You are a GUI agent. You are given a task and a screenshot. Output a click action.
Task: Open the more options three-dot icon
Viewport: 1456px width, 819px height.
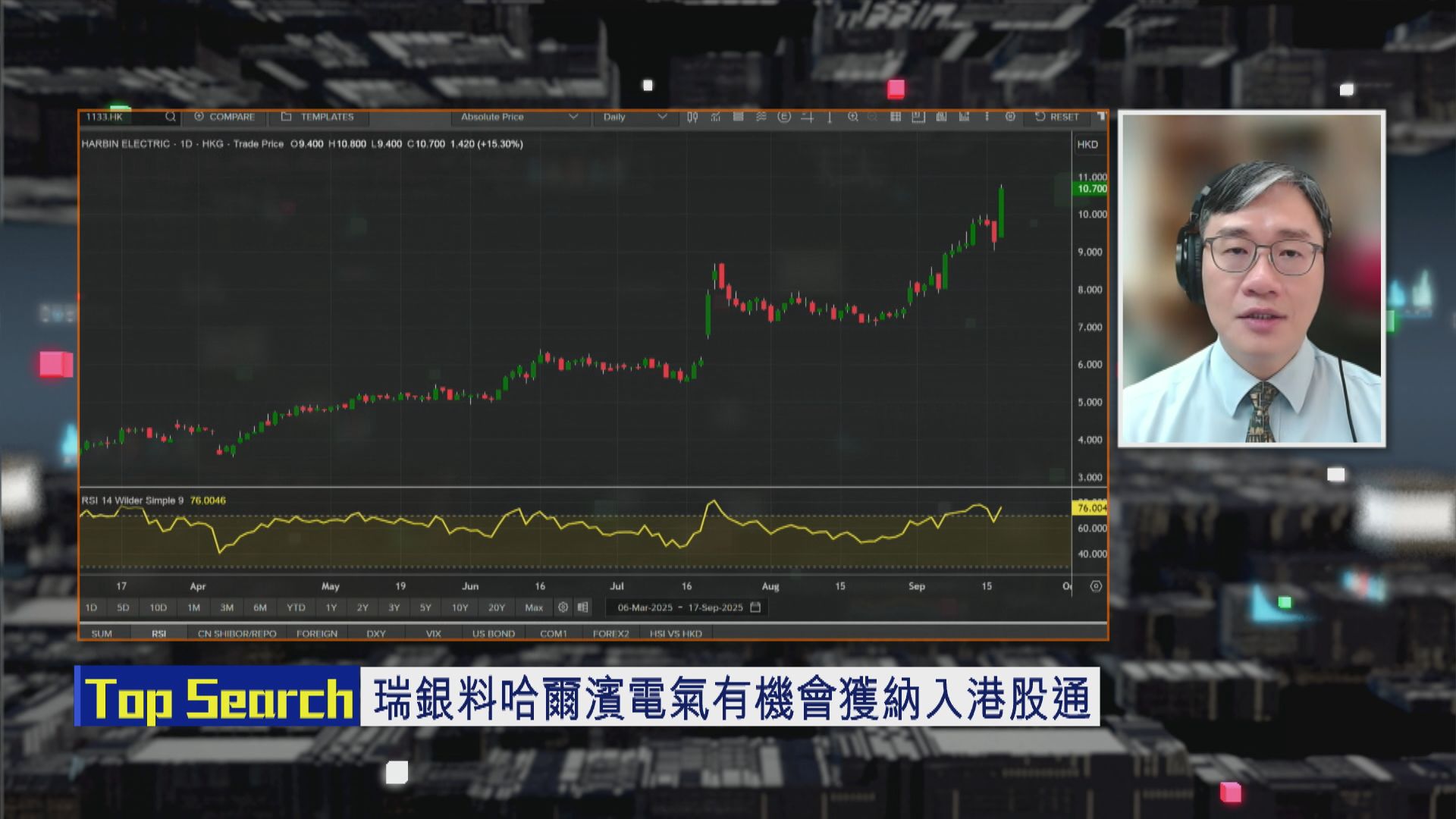986,118
